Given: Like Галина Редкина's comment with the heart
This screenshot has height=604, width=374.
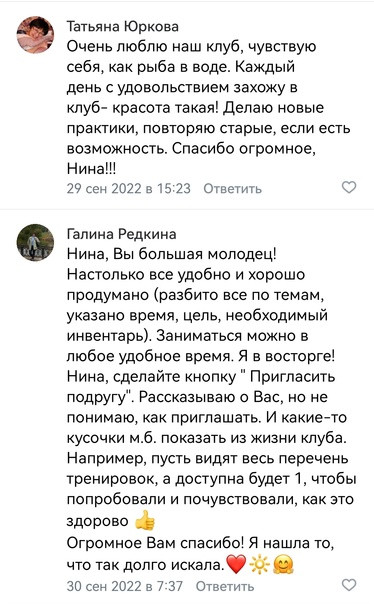Looking at the screenshot, I should (349, 585).
